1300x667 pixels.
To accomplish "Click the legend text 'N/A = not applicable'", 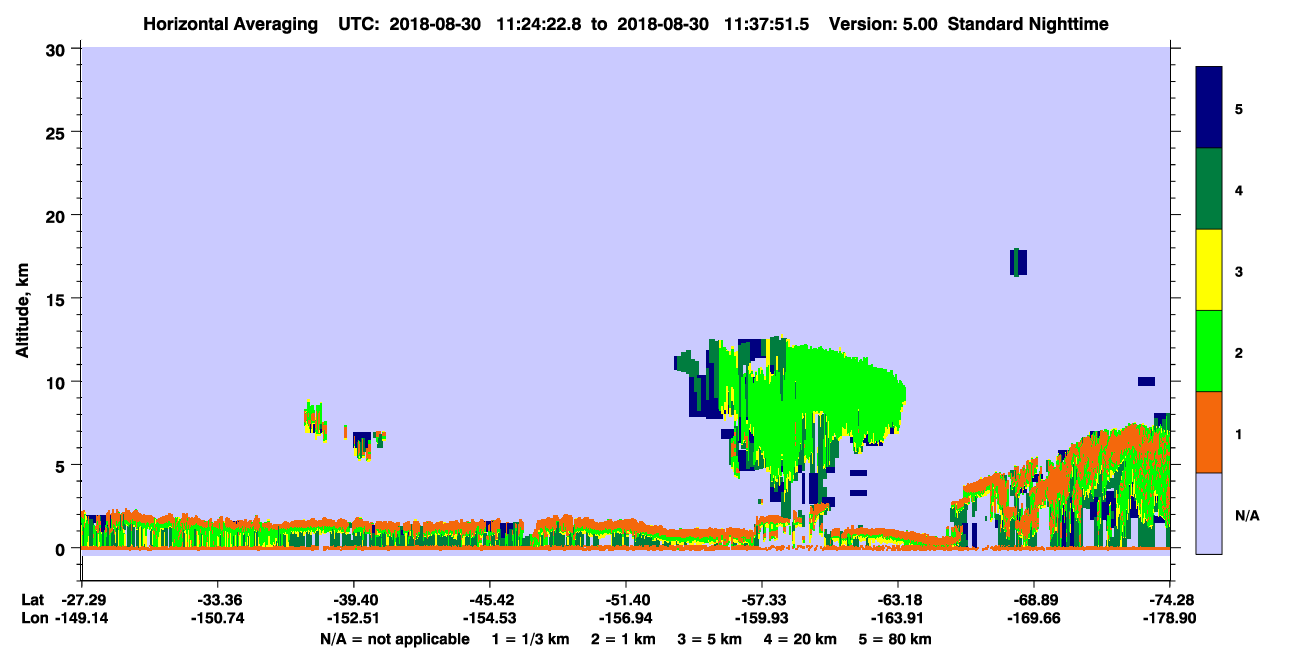I will [394, 639].
